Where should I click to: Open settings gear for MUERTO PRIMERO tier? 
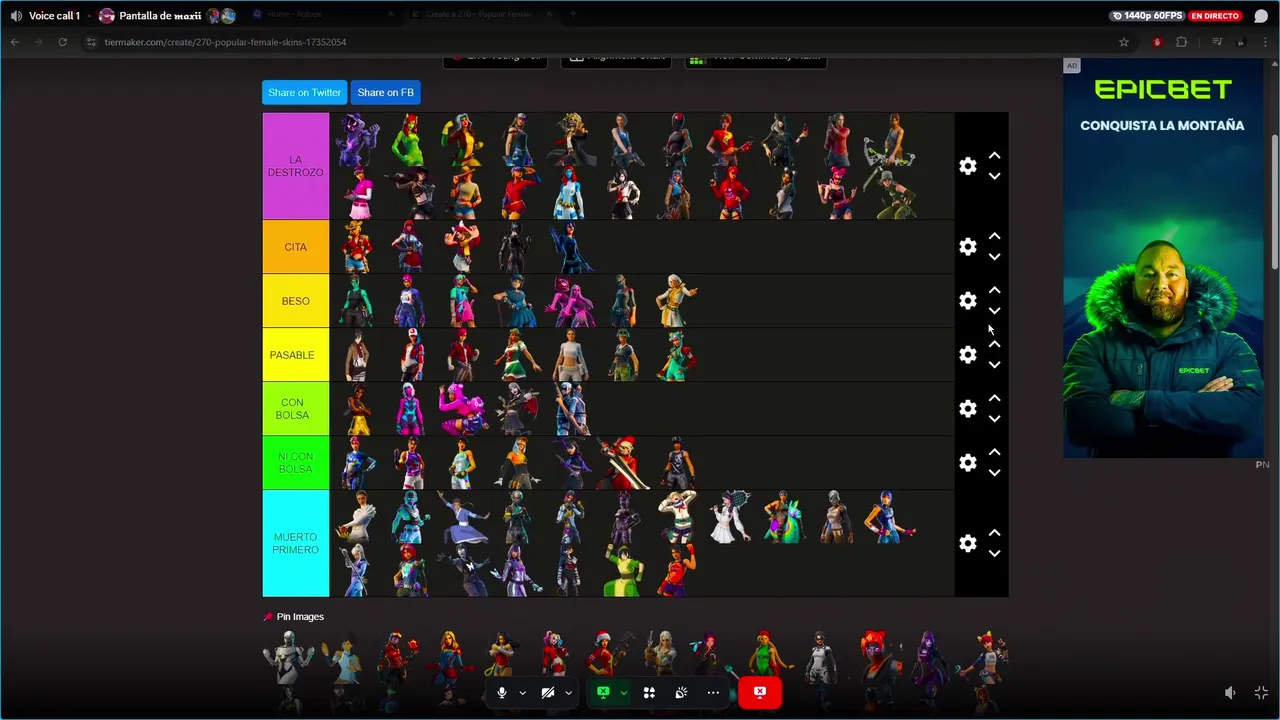967,543
